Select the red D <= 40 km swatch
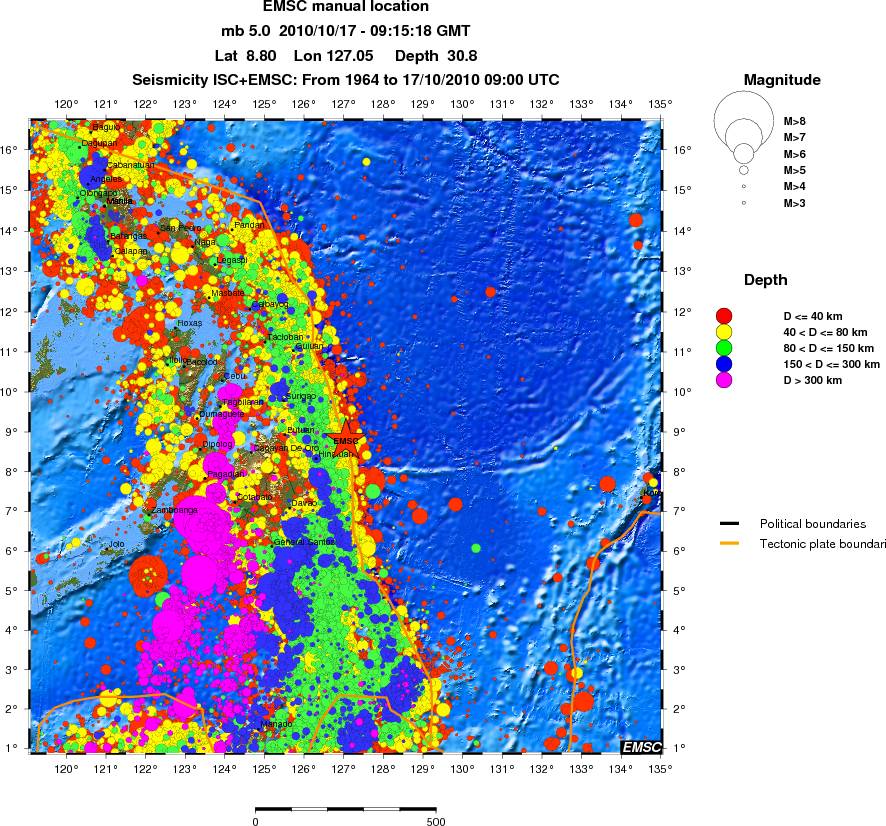 tap(724, 316)
